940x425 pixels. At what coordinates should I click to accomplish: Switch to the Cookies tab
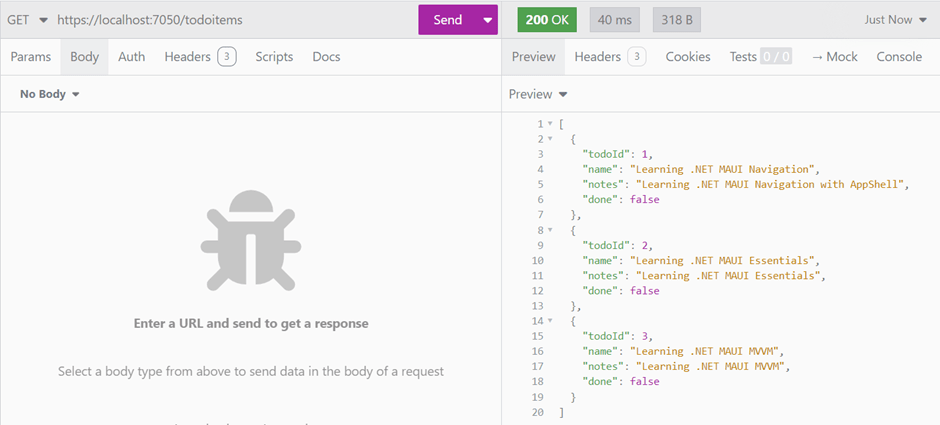pyautogui.click(x=688, y=57)
